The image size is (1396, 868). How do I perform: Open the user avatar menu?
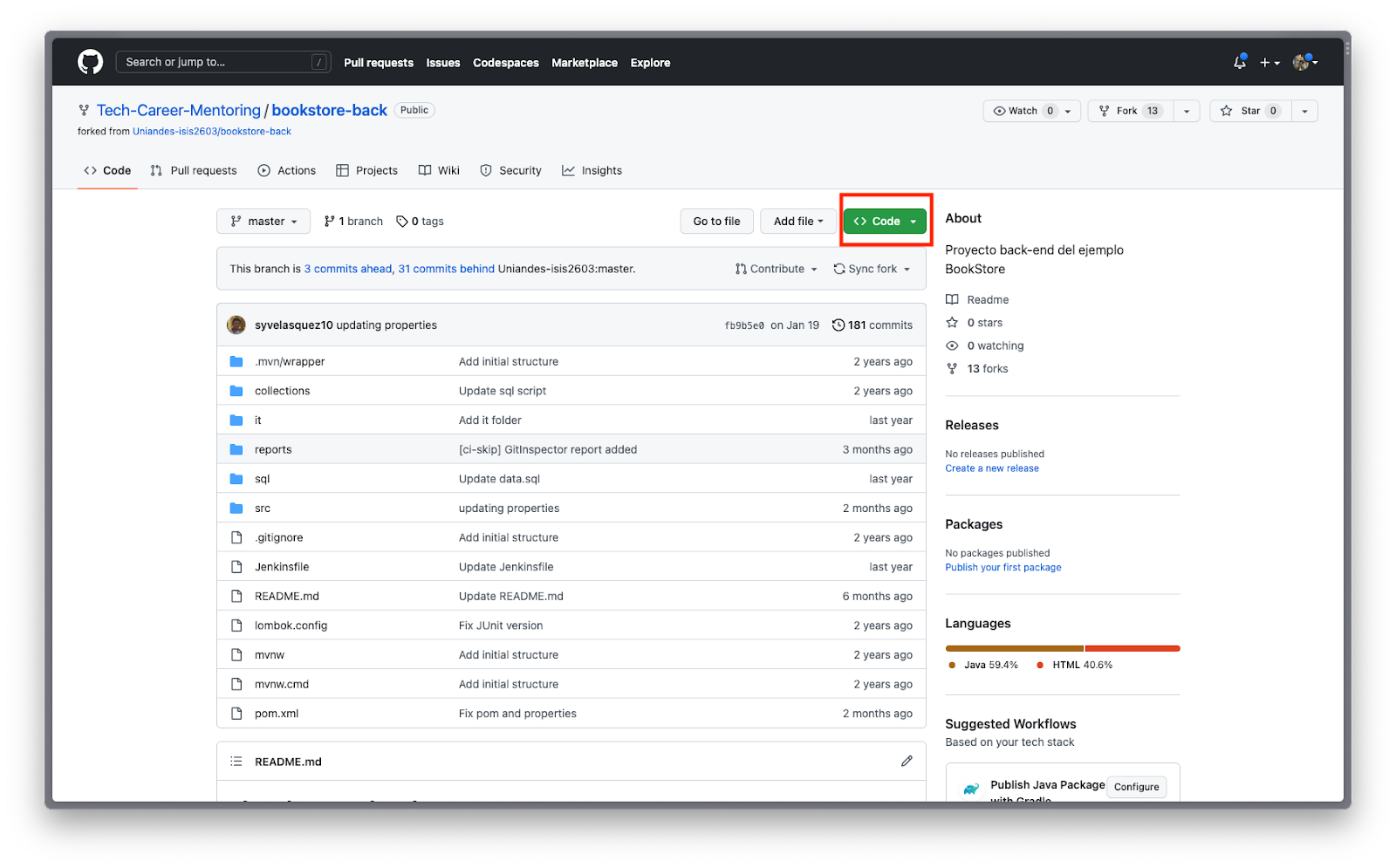point(1304,62)
